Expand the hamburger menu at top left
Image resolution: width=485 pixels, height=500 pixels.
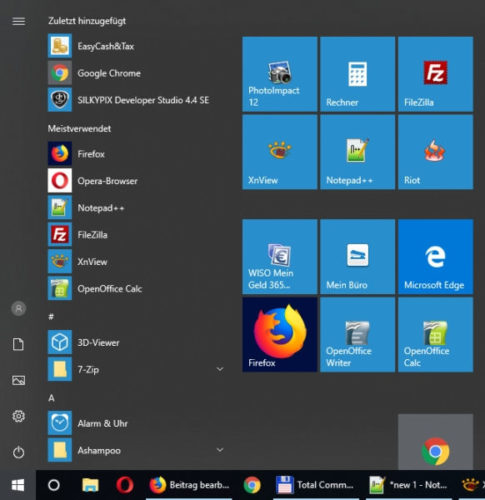coord(18,21)
